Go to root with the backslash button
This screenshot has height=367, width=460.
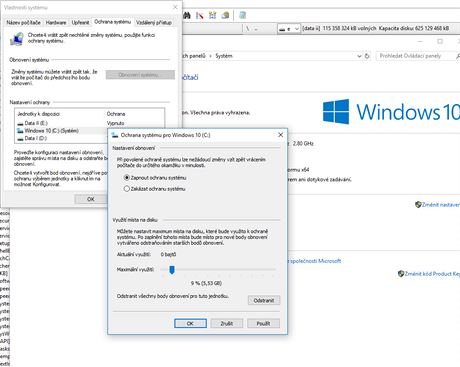coord(247,29)
